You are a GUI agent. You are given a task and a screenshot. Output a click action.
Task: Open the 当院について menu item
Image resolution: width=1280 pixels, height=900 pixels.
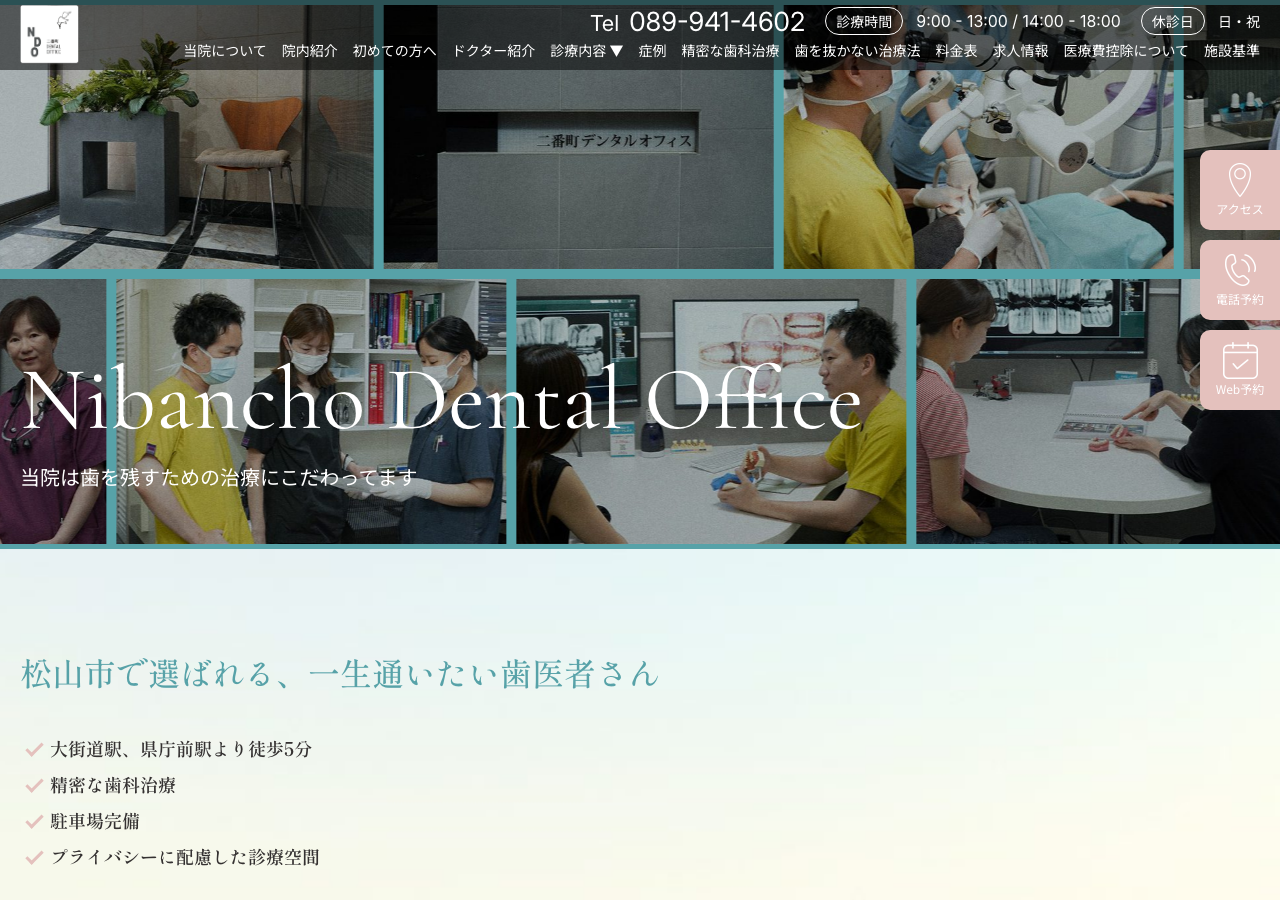(225, 51)
